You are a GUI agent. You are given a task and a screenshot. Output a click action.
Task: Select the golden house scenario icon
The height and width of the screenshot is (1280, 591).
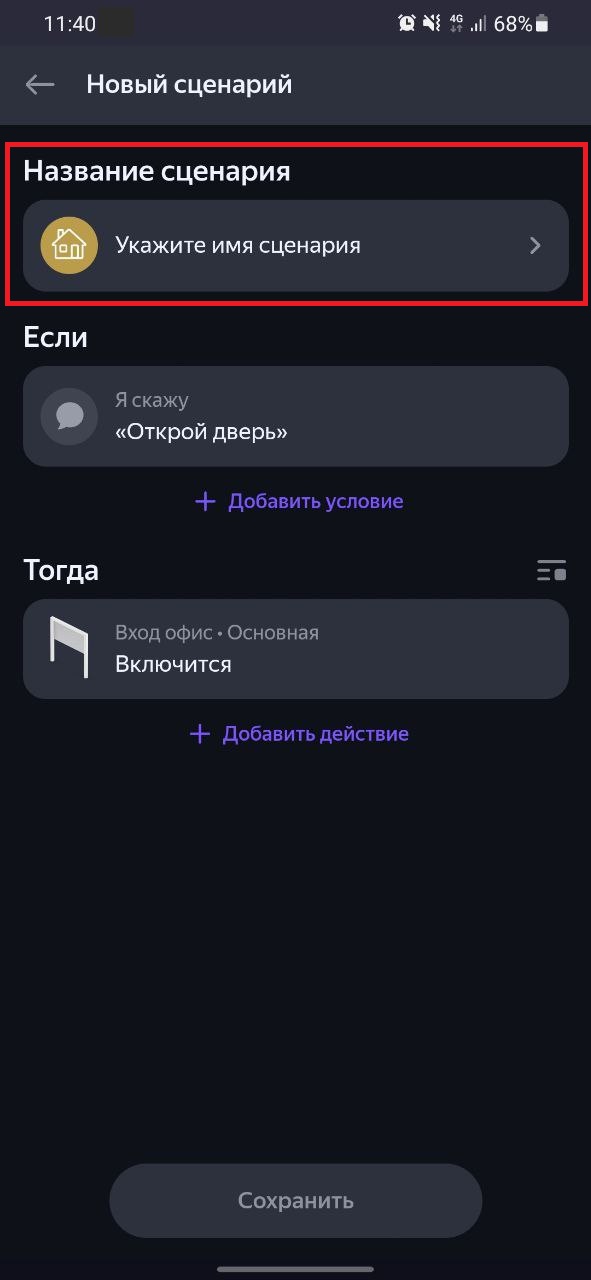tap(69, 245)
